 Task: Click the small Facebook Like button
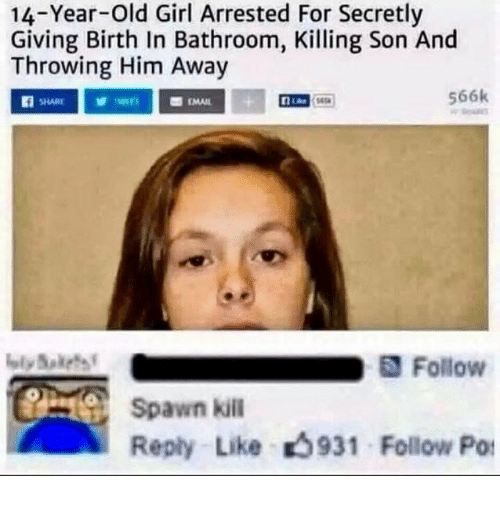(x=294, y=101)
